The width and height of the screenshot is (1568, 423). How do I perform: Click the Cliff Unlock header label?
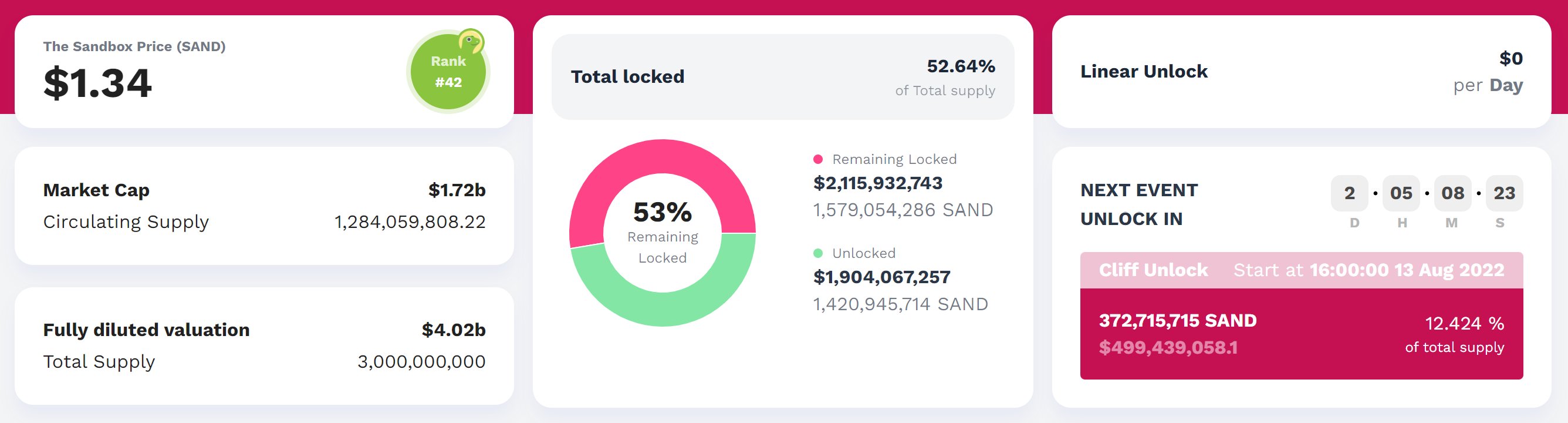click(1153, 270)
